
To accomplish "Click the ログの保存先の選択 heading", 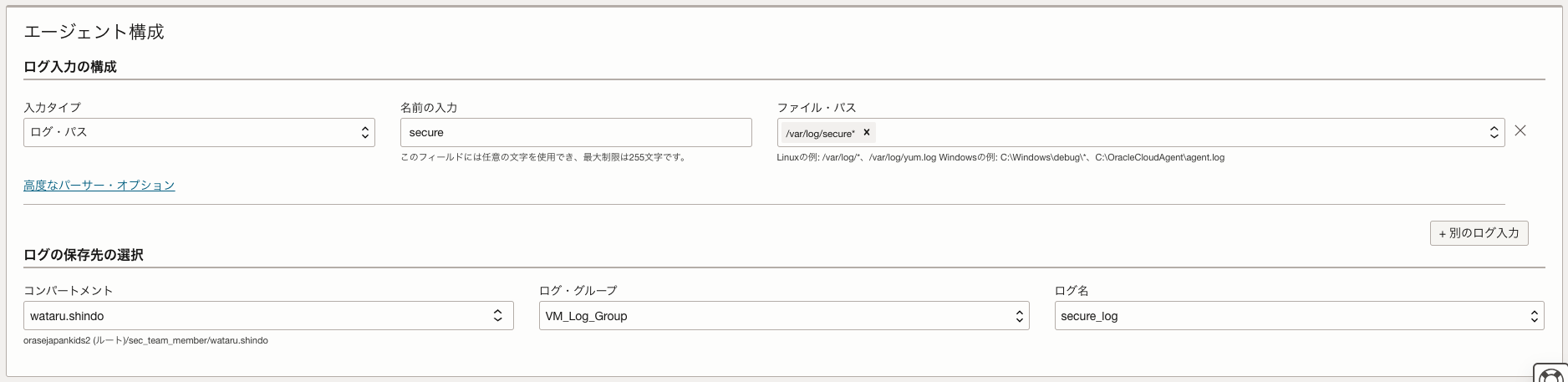I will pyautogui.click(x=84, y=255).
